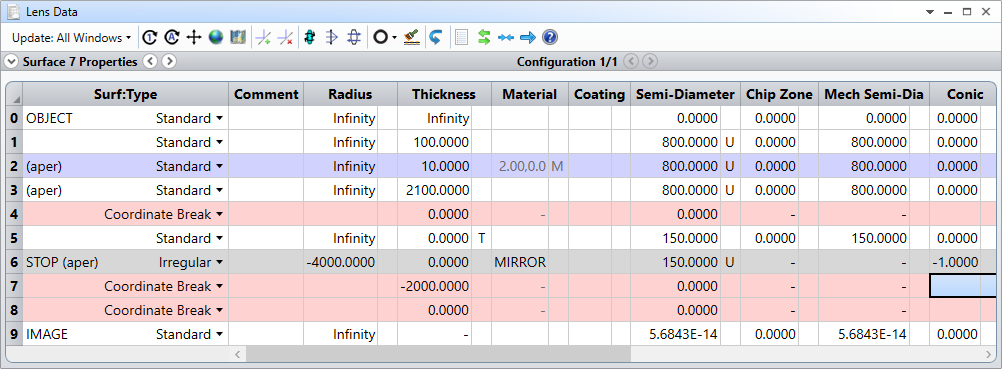Select the thickness cell showing 100.0000

pos(435,142)
